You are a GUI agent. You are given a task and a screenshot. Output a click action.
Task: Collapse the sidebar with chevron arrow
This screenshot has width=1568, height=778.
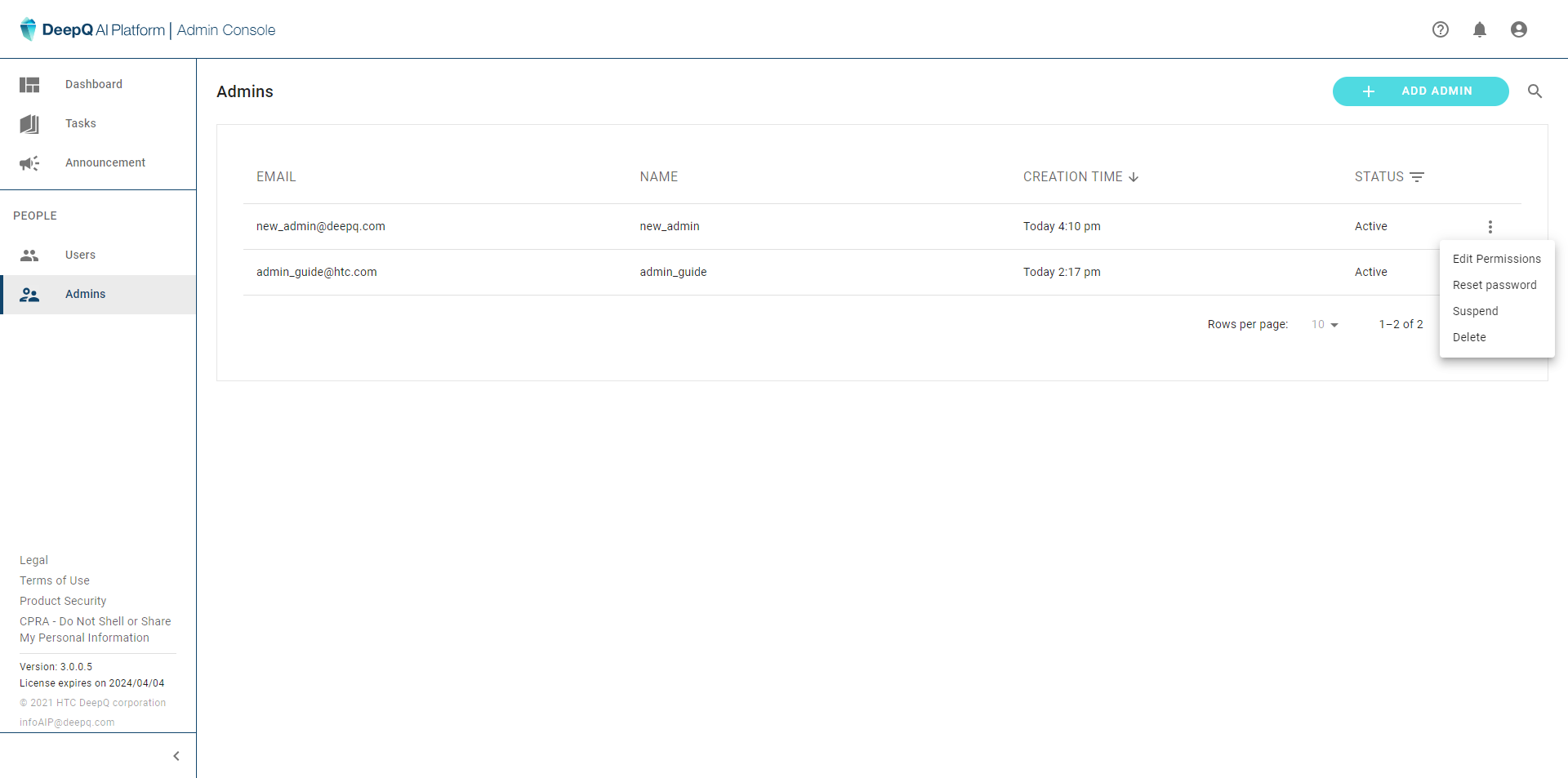[176, 756]
